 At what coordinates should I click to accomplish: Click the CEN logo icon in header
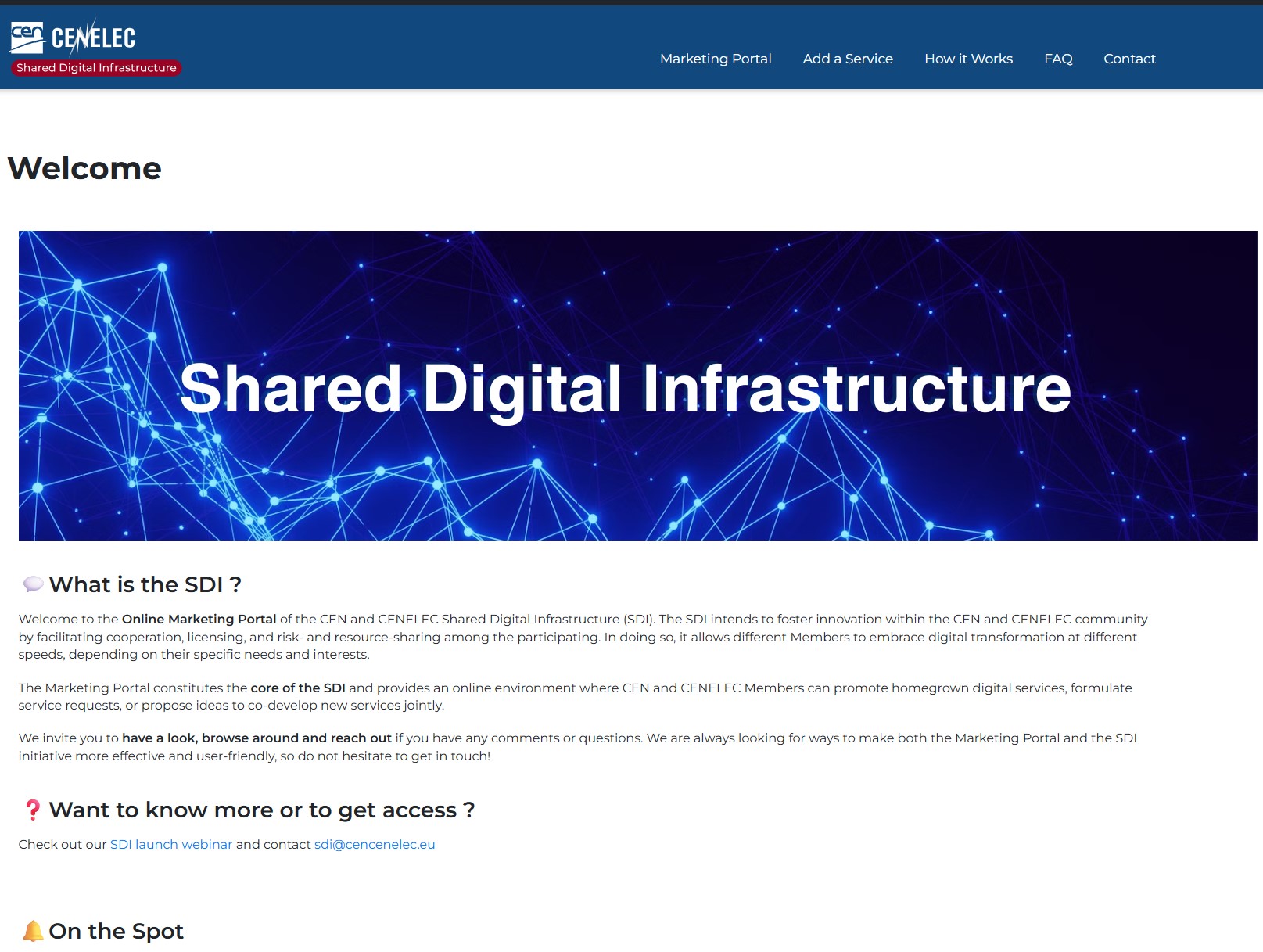point(27,37)
